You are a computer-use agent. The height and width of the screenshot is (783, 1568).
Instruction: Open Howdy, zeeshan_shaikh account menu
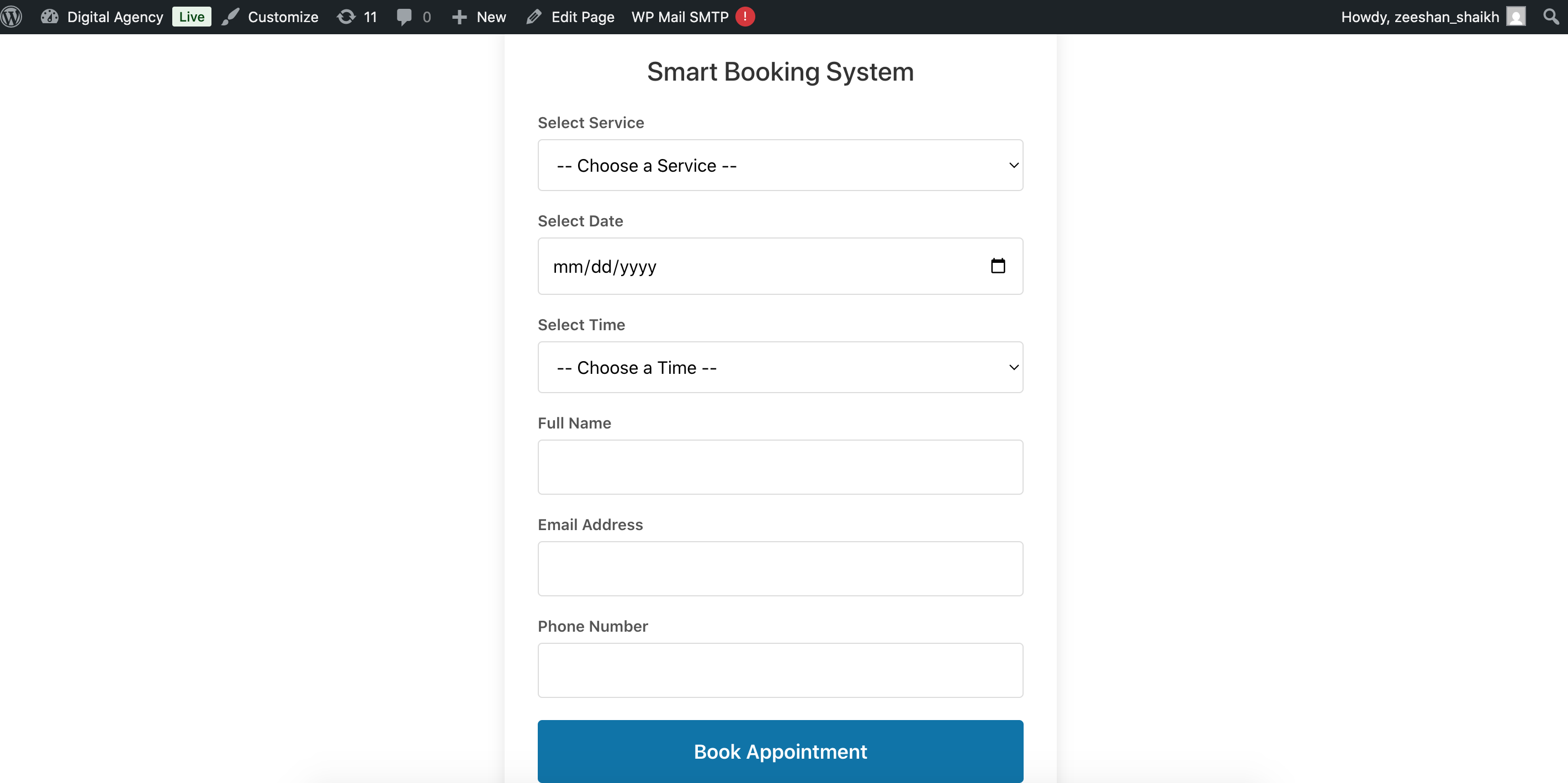click(1419, 17)
